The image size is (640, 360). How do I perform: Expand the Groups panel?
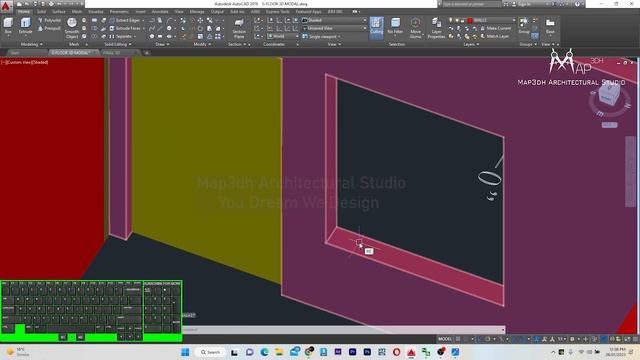point(528,44)
